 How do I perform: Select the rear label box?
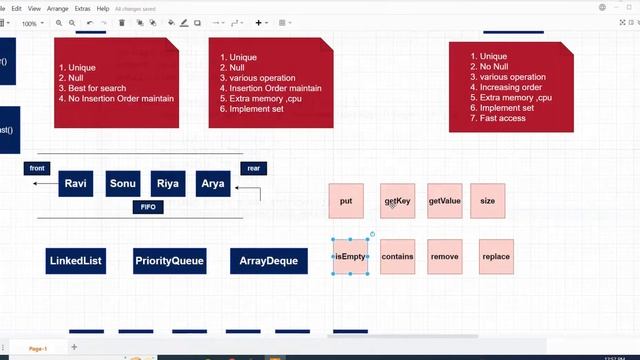tap(254, 168)
